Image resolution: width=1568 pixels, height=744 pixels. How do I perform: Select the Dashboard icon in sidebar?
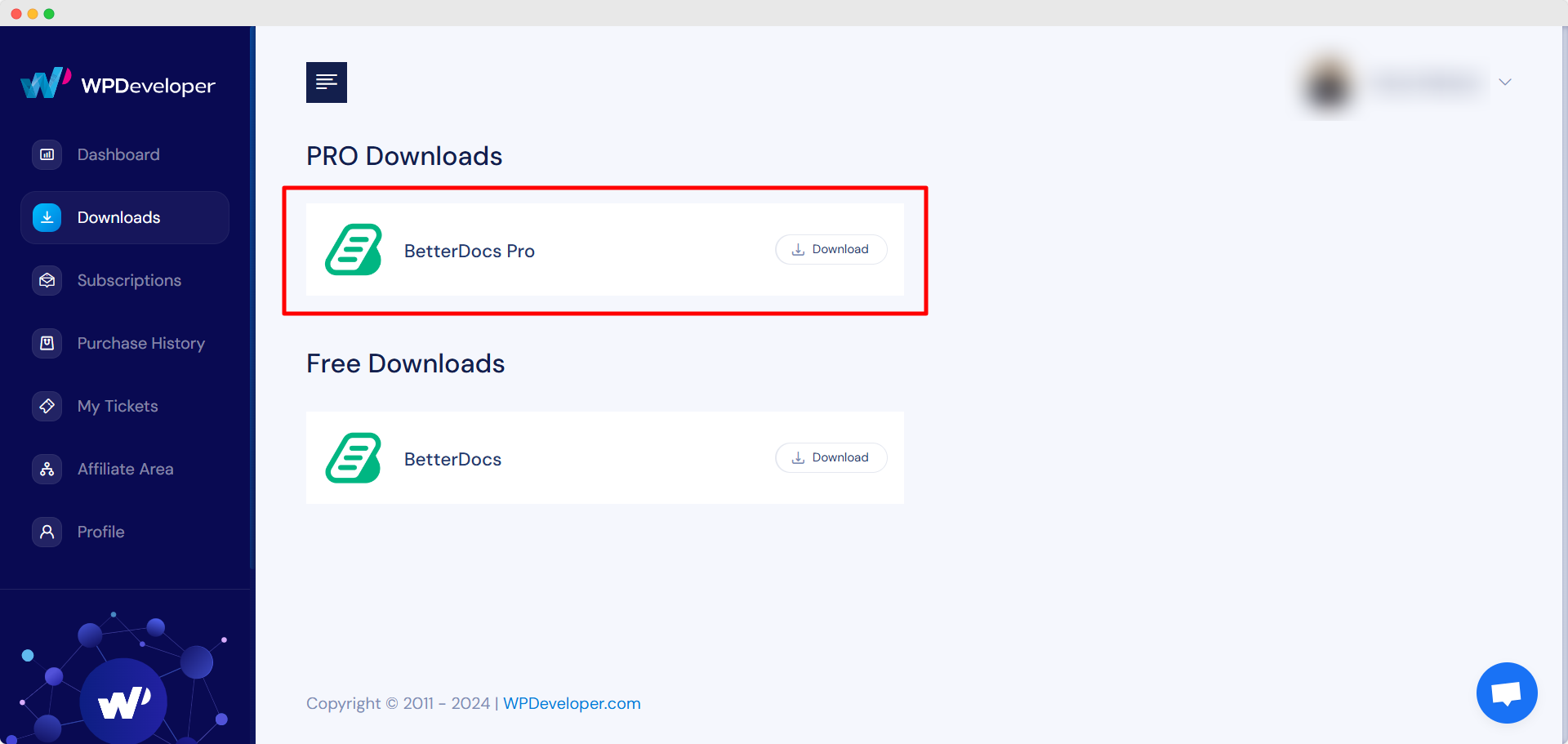[x=47, y=154]
